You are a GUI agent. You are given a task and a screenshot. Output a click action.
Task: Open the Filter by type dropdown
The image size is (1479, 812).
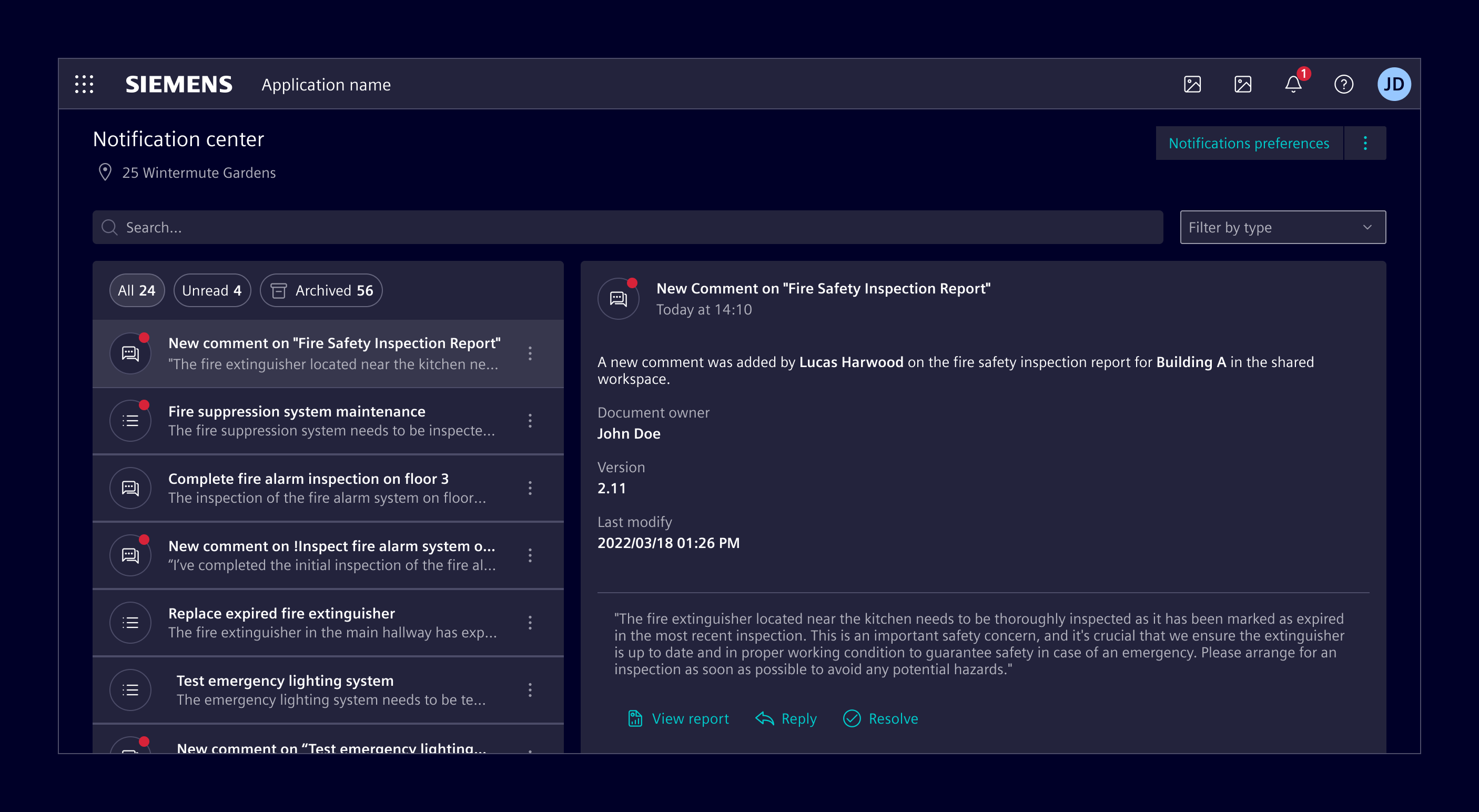[1282, 227]
